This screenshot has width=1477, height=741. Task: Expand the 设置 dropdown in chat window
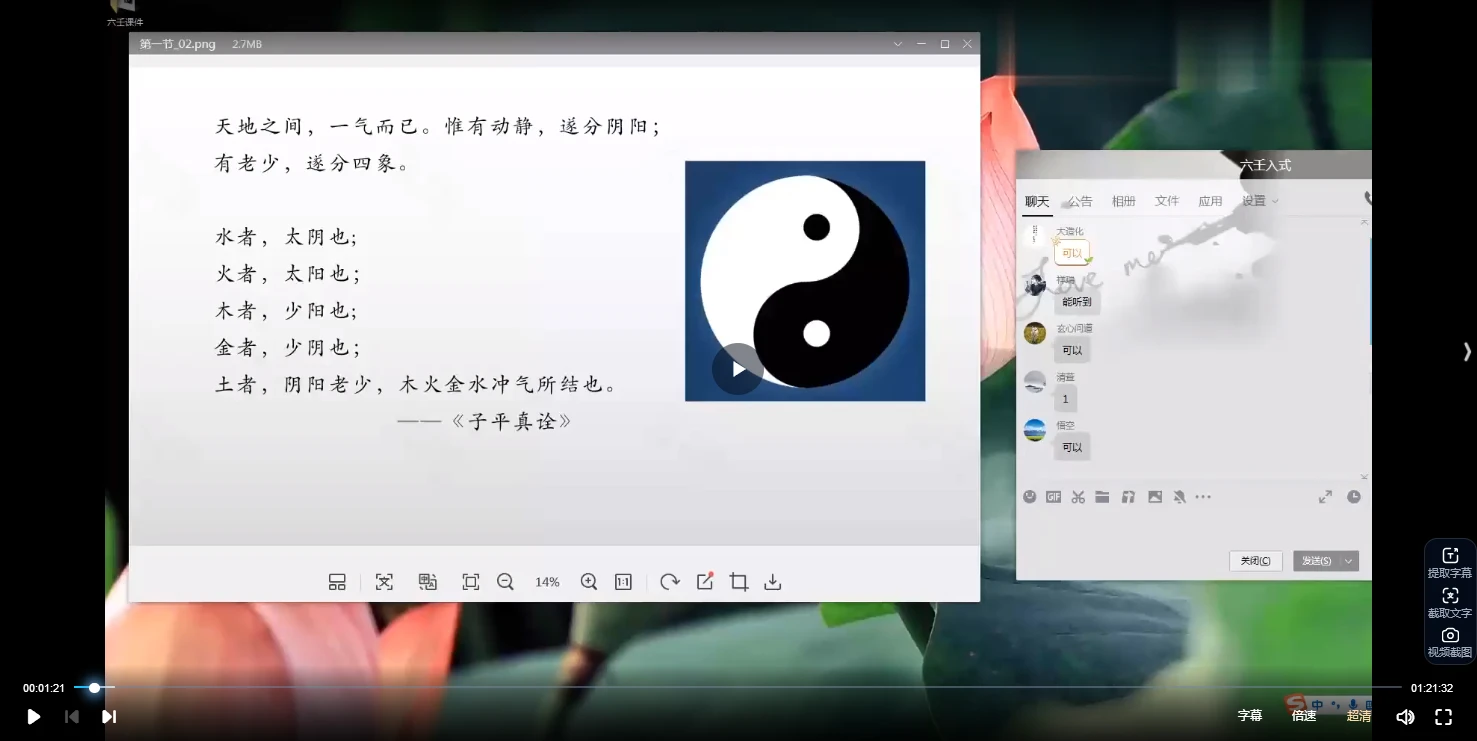[x=1260, y=201]
